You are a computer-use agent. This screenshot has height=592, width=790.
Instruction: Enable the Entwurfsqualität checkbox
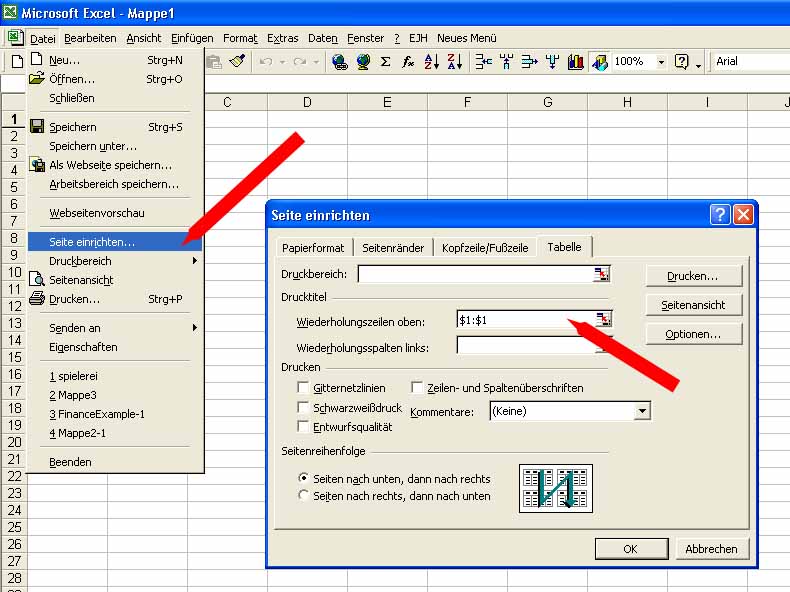pyautogui.click(x=303, y=427)
